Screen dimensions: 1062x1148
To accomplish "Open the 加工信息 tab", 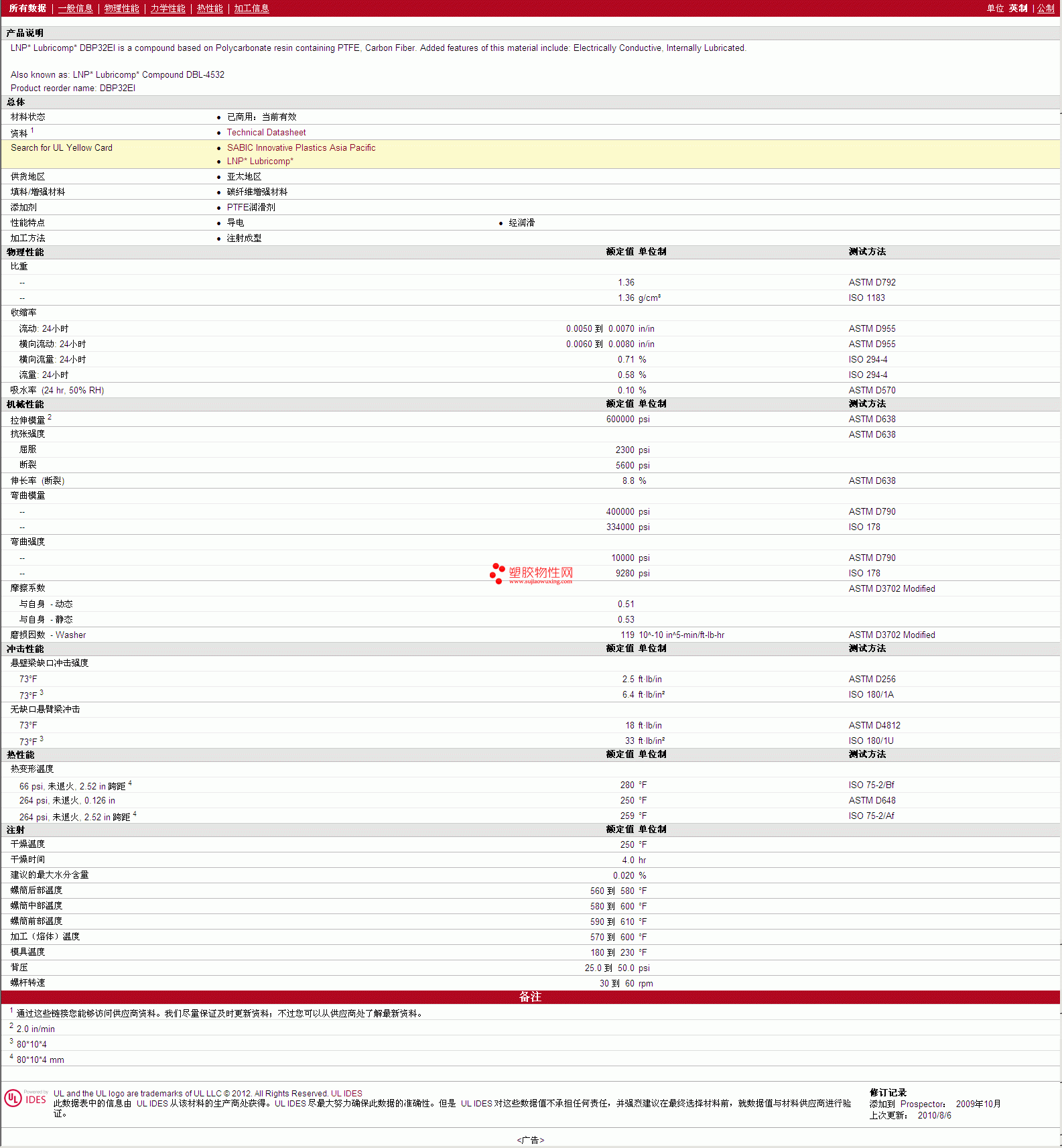I will coord(251,8).
